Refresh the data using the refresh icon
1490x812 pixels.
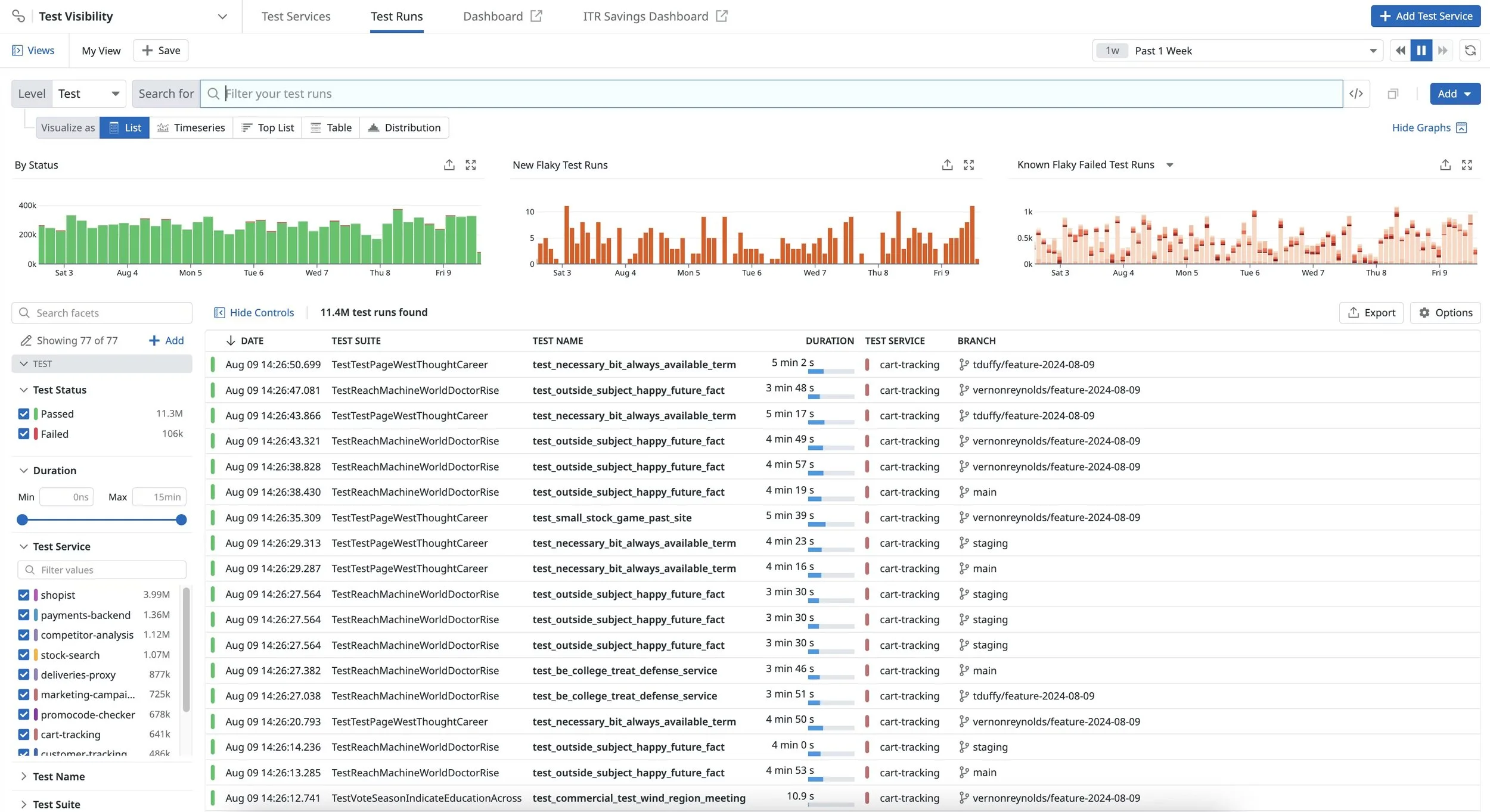point(1470,50)
